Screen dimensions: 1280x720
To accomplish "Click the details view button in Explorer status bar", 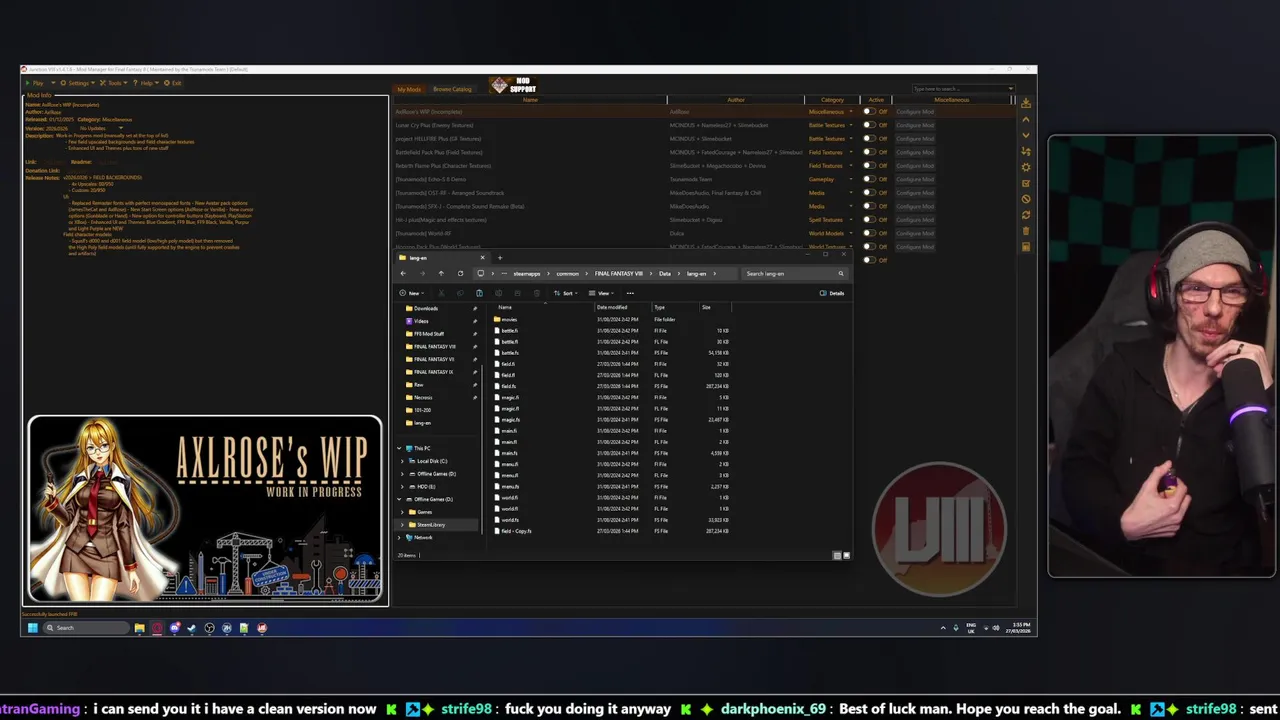I will coord(837,555).
